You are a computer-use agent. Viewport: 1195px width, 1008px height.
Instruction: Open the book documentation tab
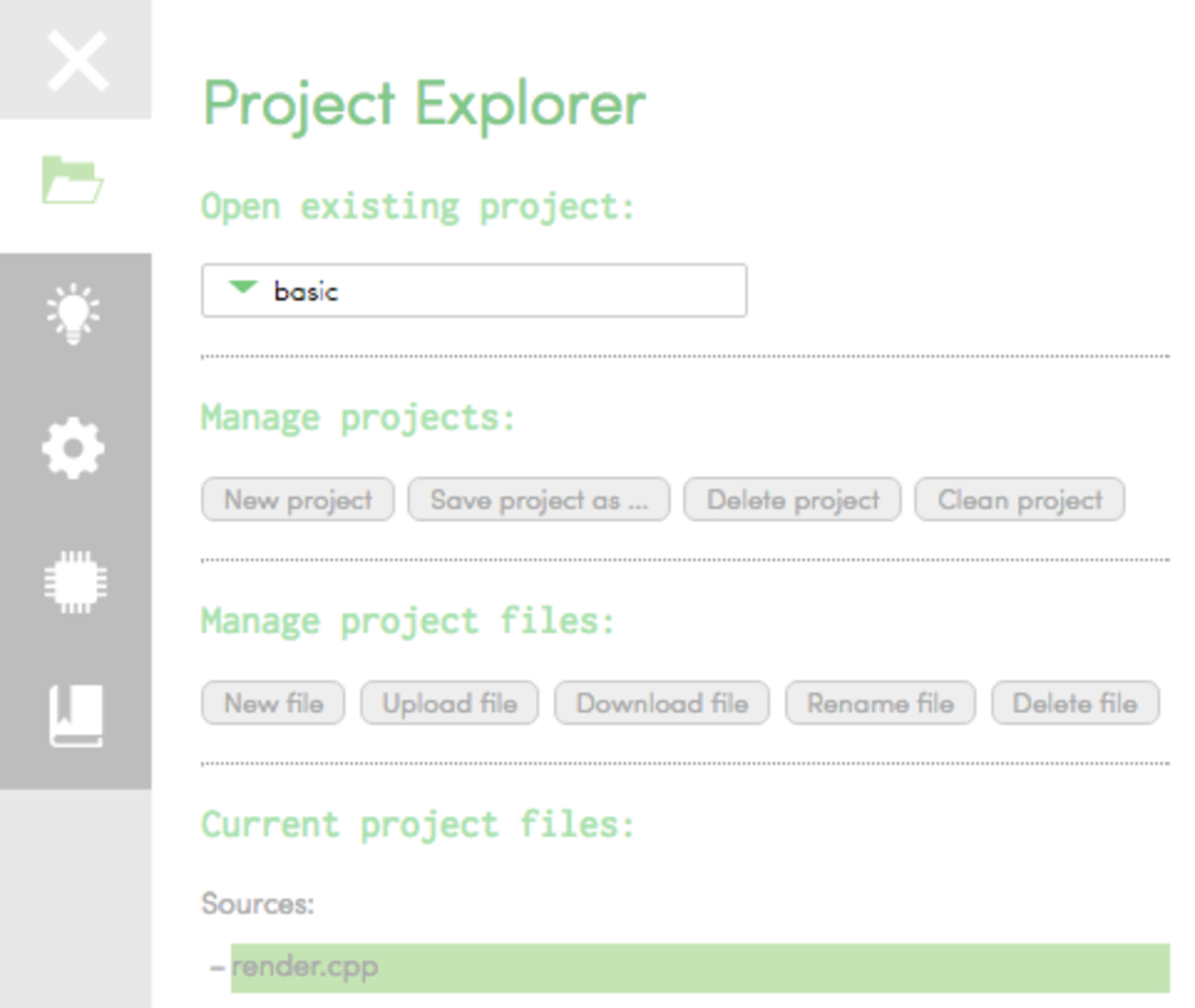pos(75,716)
